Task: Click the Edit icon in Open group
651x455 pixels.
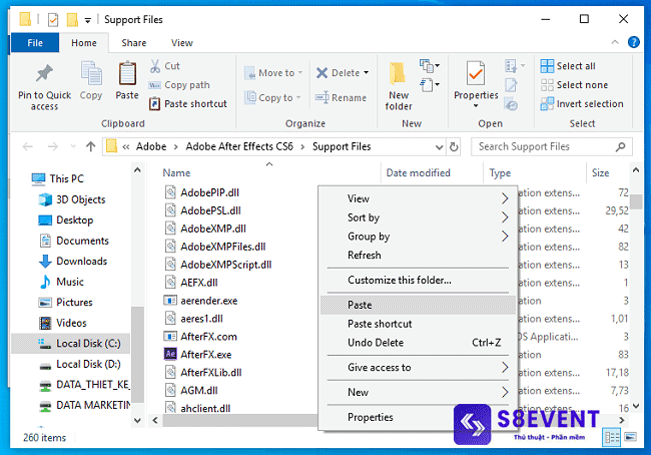Action: 511,85
